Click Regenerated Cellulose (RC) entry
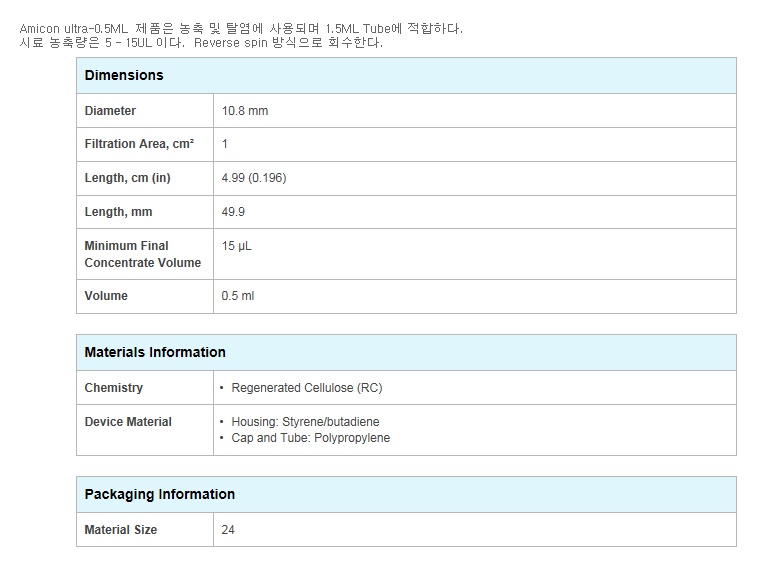773x584 pixels. [307, 388]
